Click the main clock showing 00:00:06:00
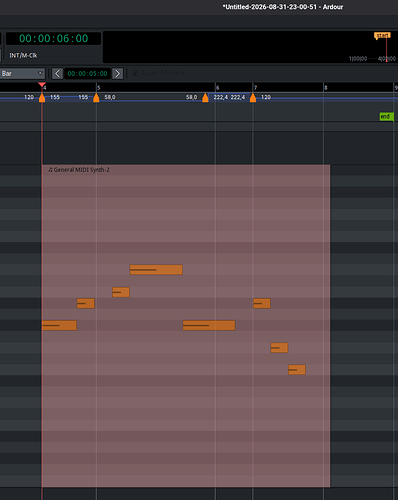 [x=53, y=38]
